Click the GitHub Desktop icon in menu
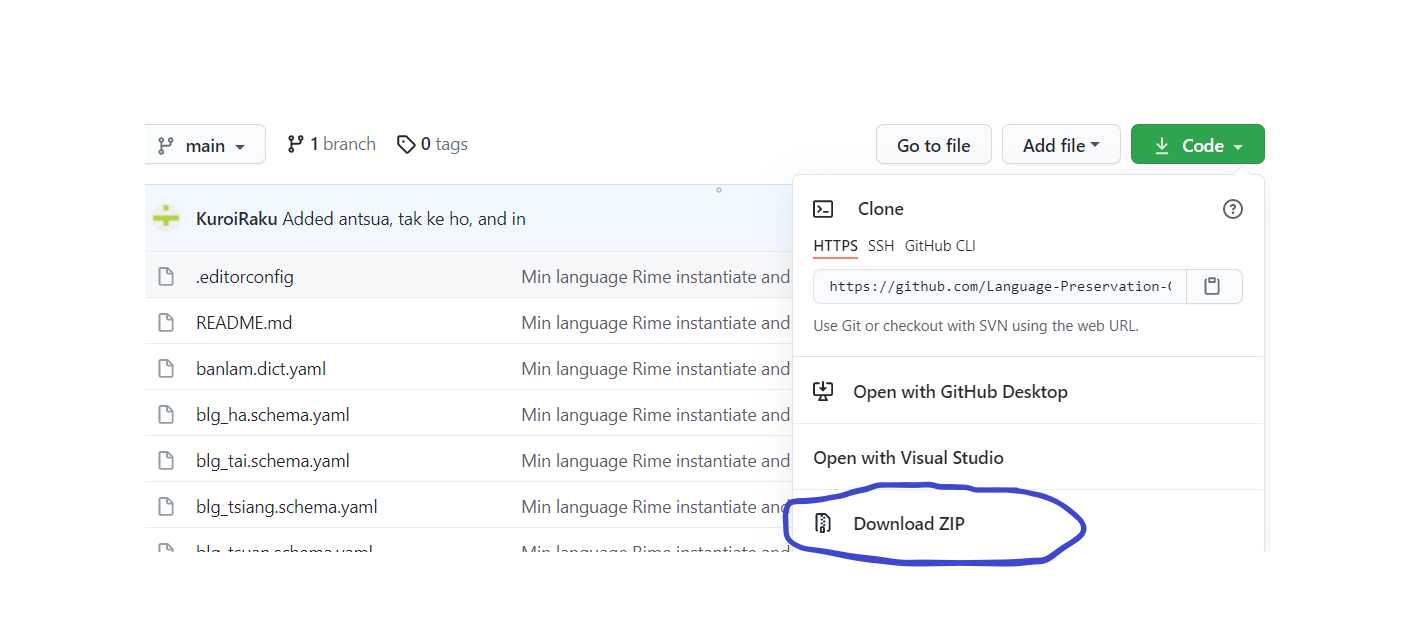Image resolution: width=1416 pixels, height=640 pixels. (x=823, y=391)
